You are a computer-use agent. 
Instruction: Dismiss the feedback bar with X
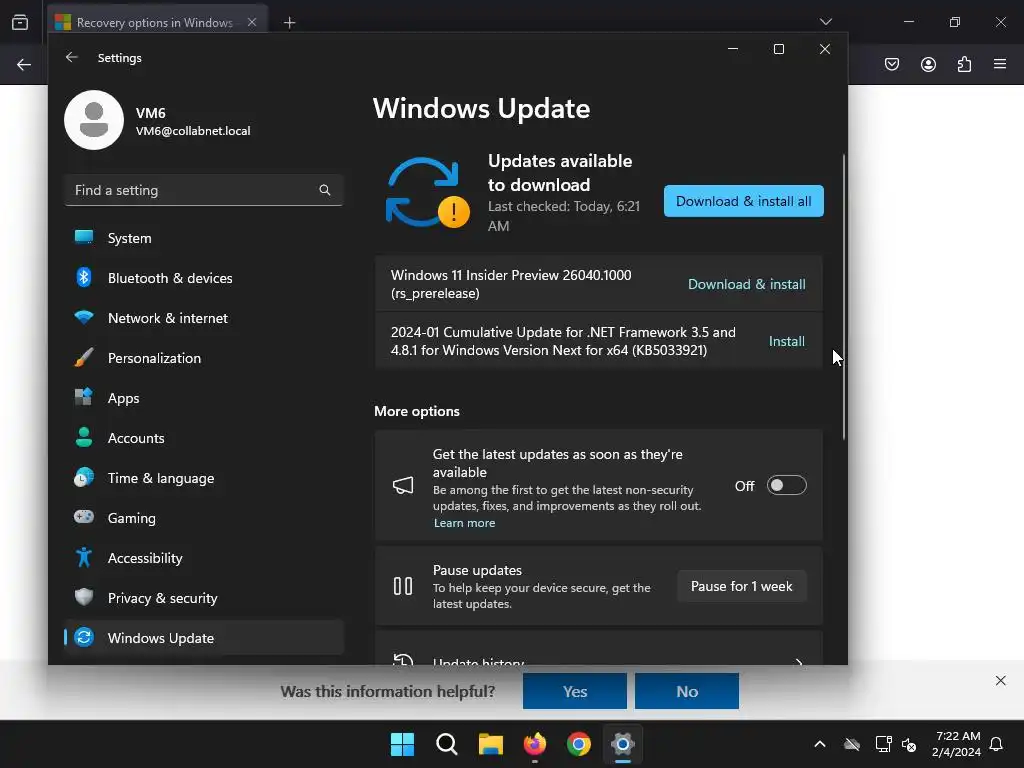[x=1000, y=680]
